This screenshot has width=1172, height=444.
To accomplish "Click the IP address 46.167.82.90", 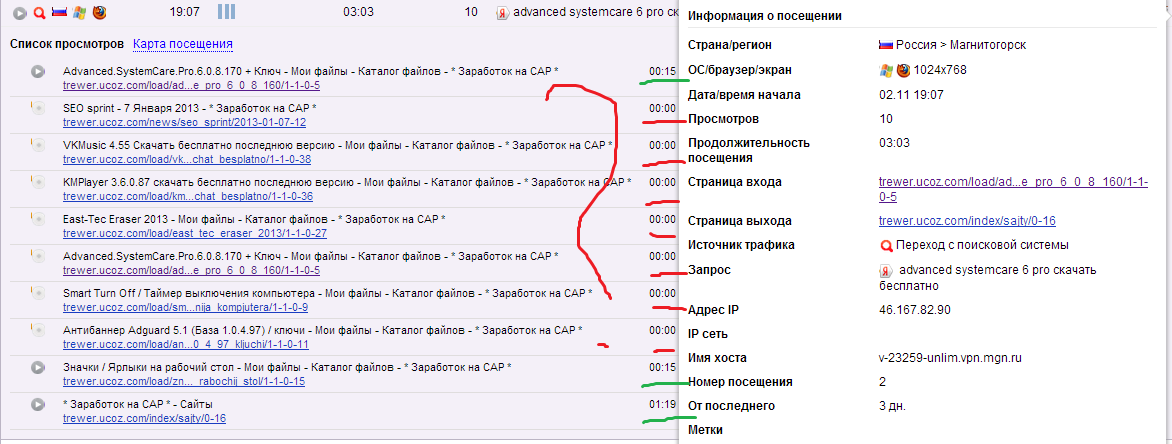I will (x=916, y=309).
